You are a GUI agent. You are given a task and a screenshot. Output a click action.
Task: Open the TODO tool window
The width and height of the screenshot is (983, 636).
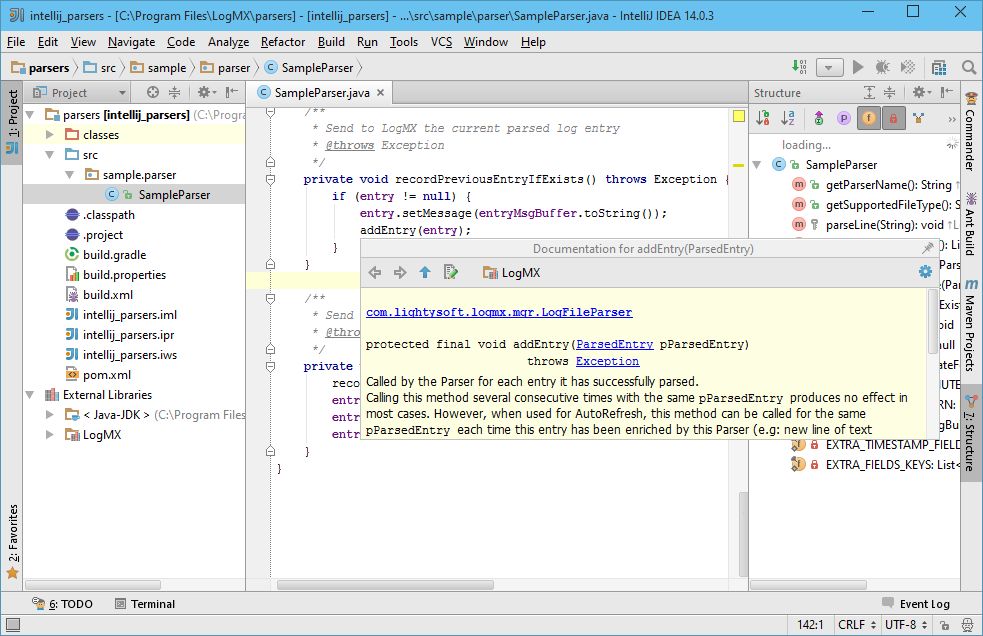pos(62,603)
